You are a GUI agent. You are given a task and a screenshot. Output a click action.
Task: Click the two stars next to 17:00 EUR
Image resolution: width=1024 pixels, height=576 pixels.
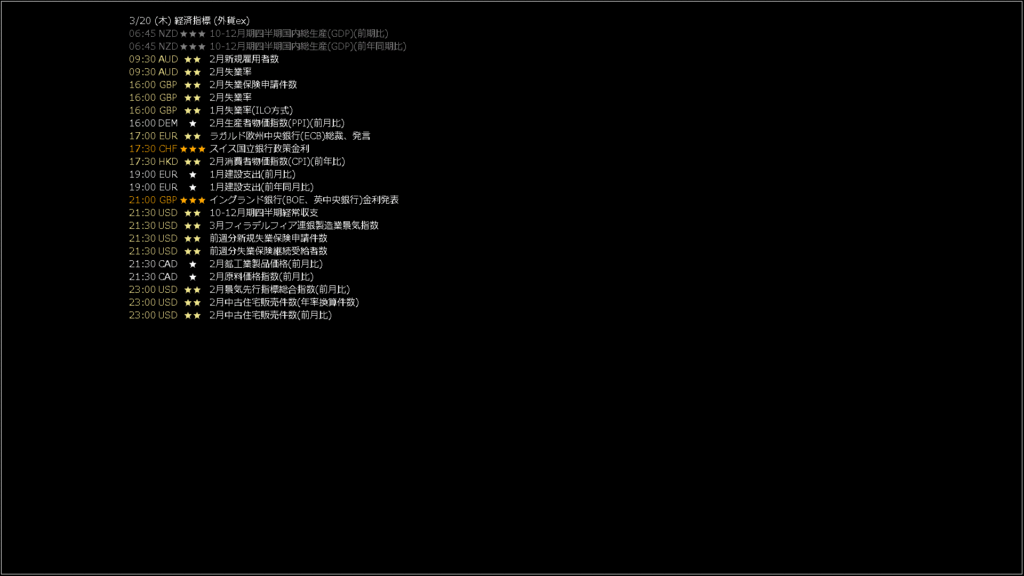click(193, 136)
